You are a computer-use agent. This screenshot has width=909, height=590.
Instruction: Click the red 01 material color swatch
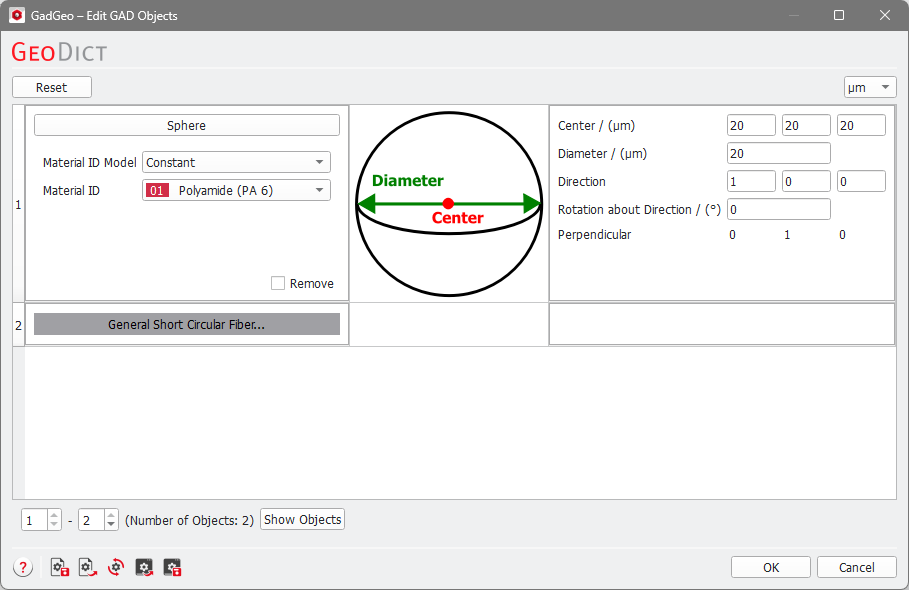tap(157, 190)
